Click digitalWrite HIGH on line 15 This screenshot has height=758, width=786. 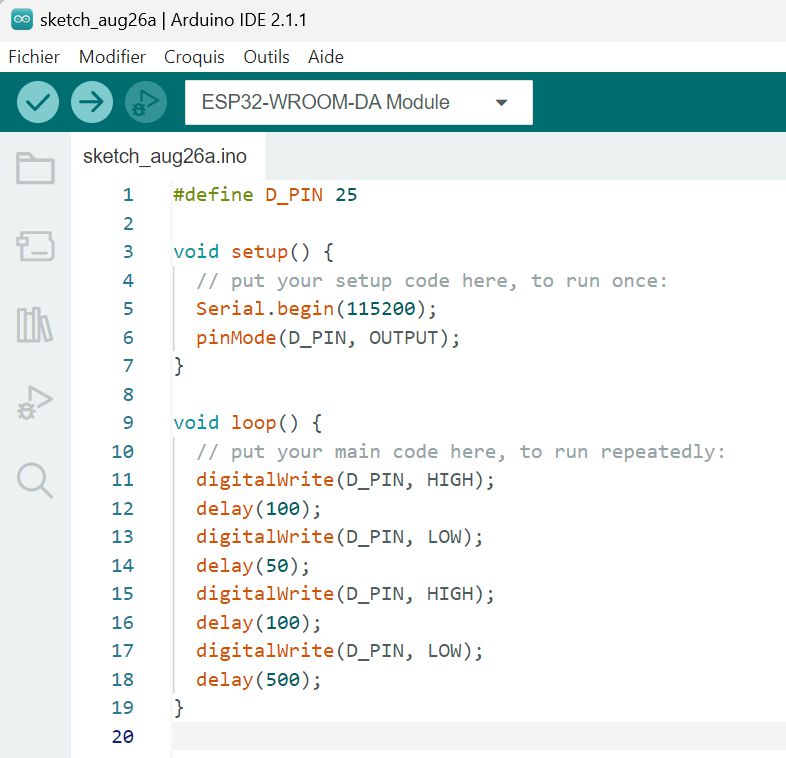[x=345, y=594]
